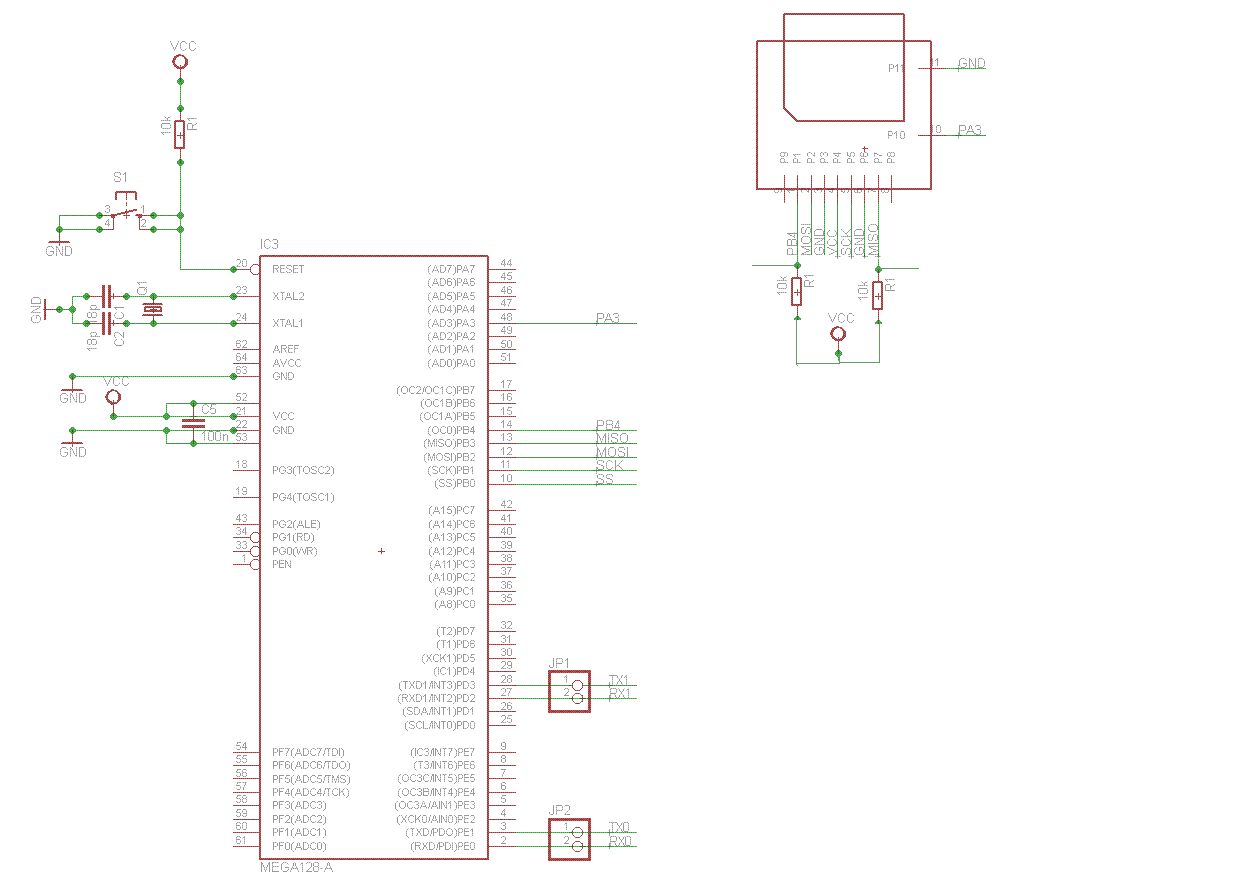1236x884 pixels.
Task: Select the (IC3/INT7)PE7 pin label
Action: click(442, 752)
